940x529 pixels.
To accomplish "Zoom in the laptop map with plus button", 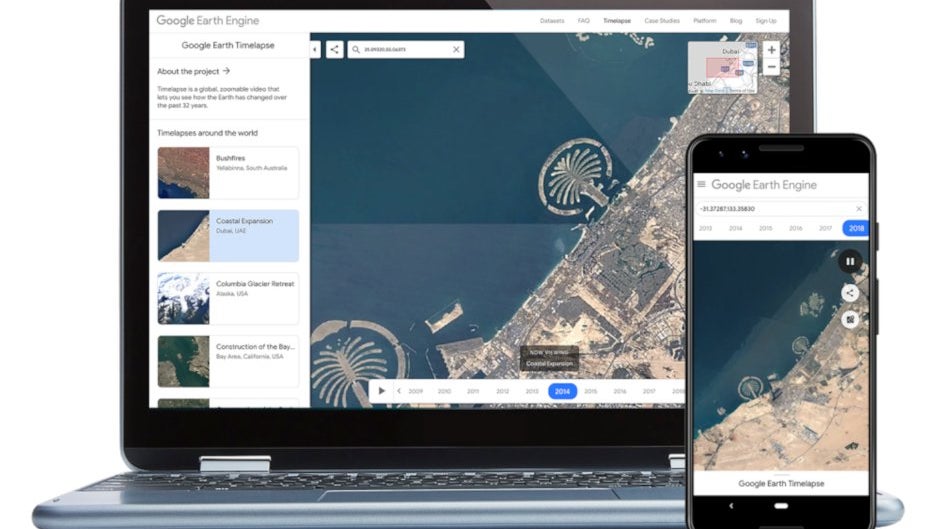I will (772, 50).
